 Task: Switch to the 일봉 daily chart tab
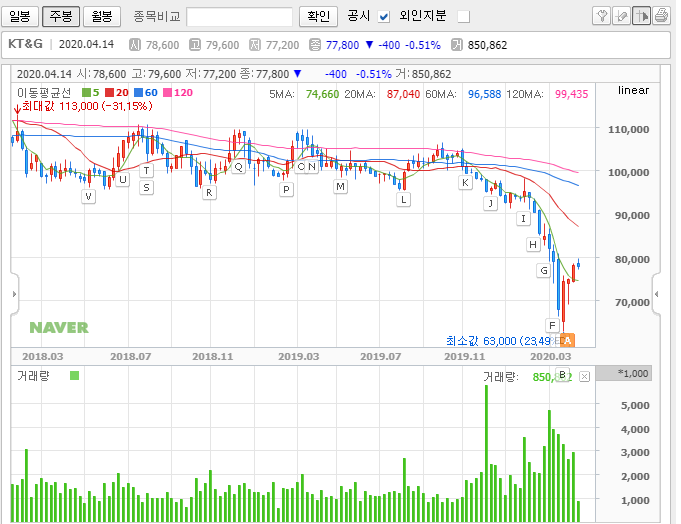20,16
